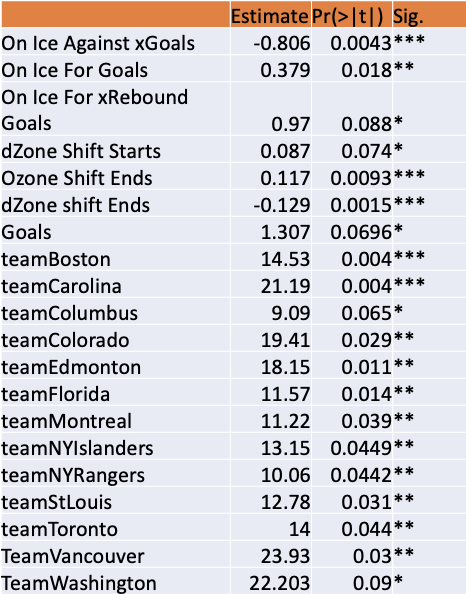Click the teamBoston row label
Viewport: 466px width, 594px height.
(56, 259)
